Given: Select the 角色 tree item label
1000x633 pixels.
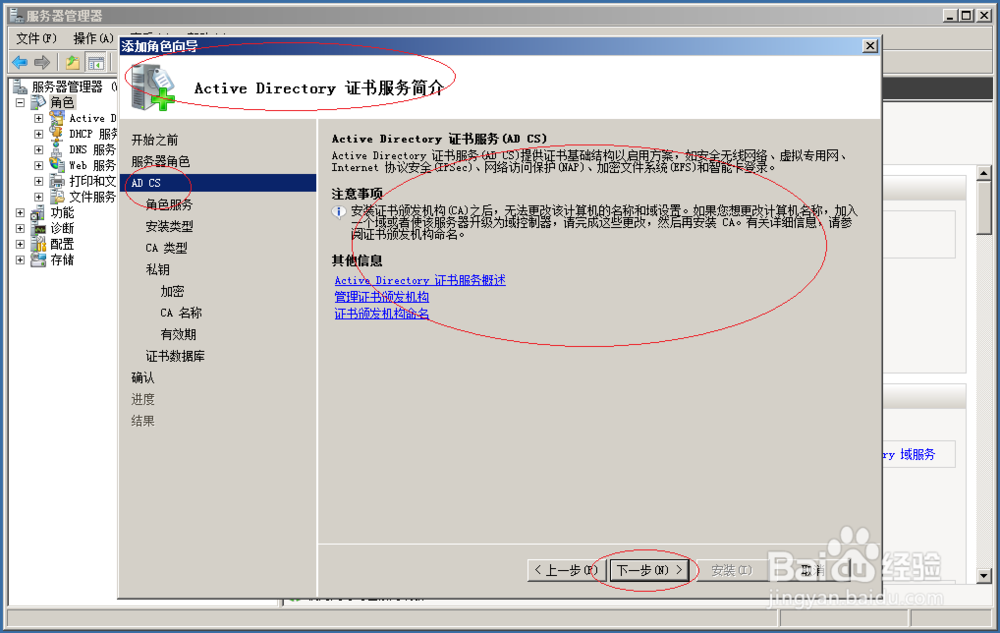Looking at the screenshot, I should (x=62, y=102).
